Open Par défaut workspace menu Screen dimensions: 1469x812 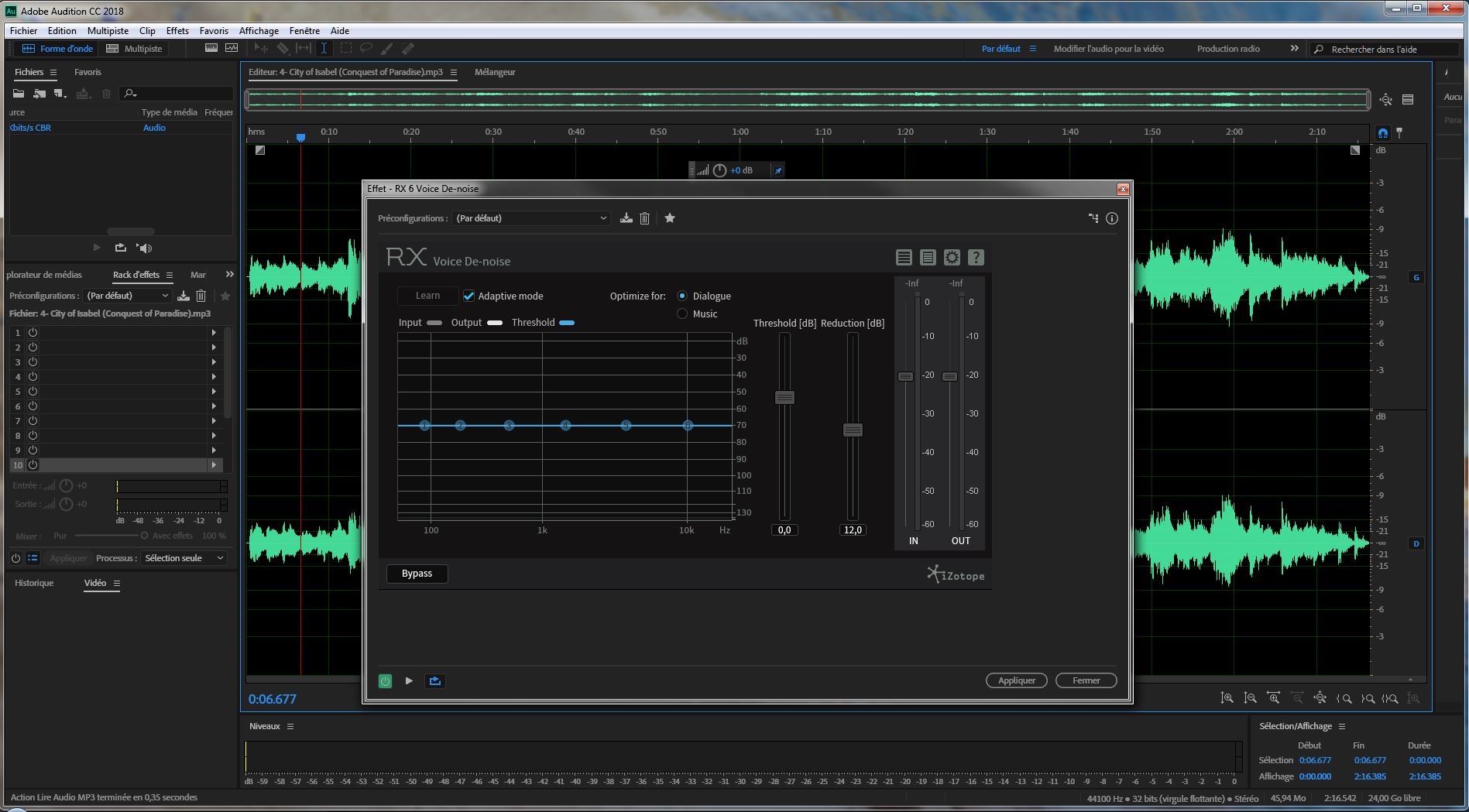coord(1032,48)
